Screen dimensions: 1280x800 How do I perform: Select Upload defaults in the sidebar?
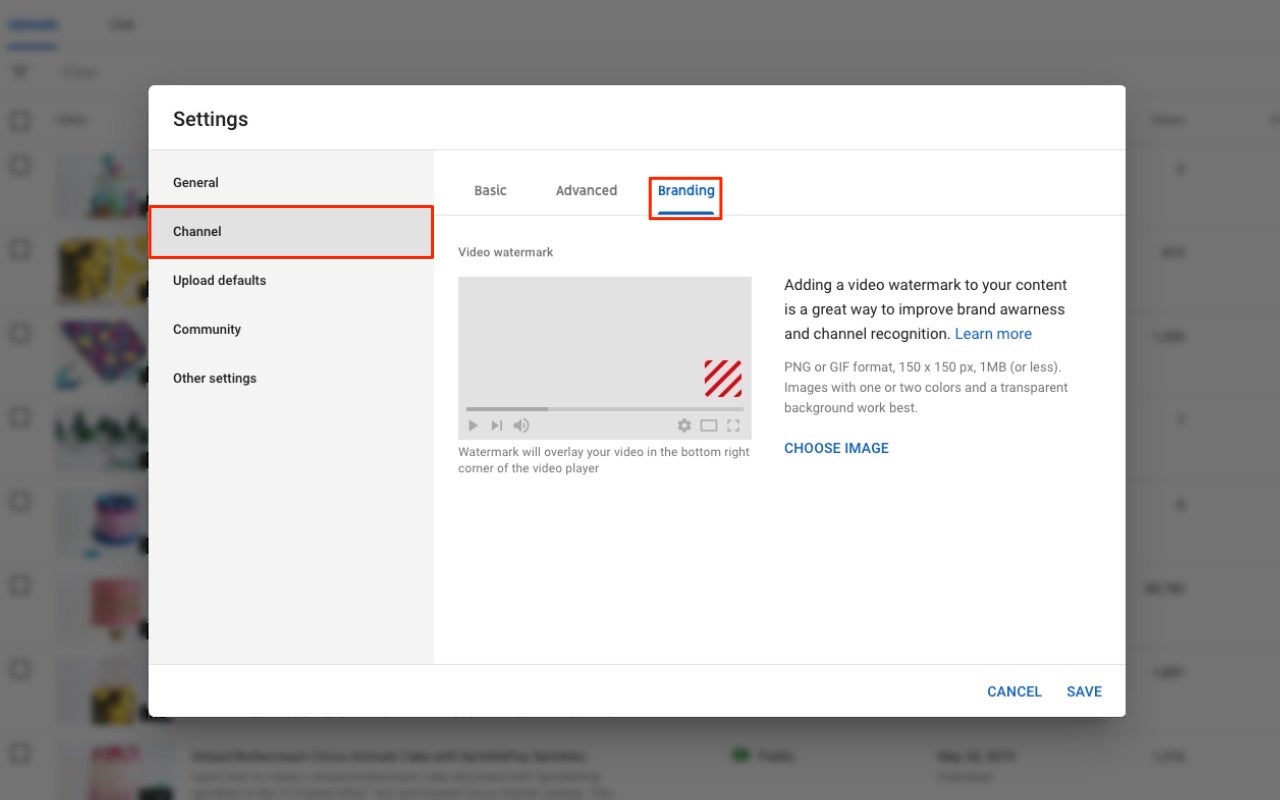tap(219, 280)
